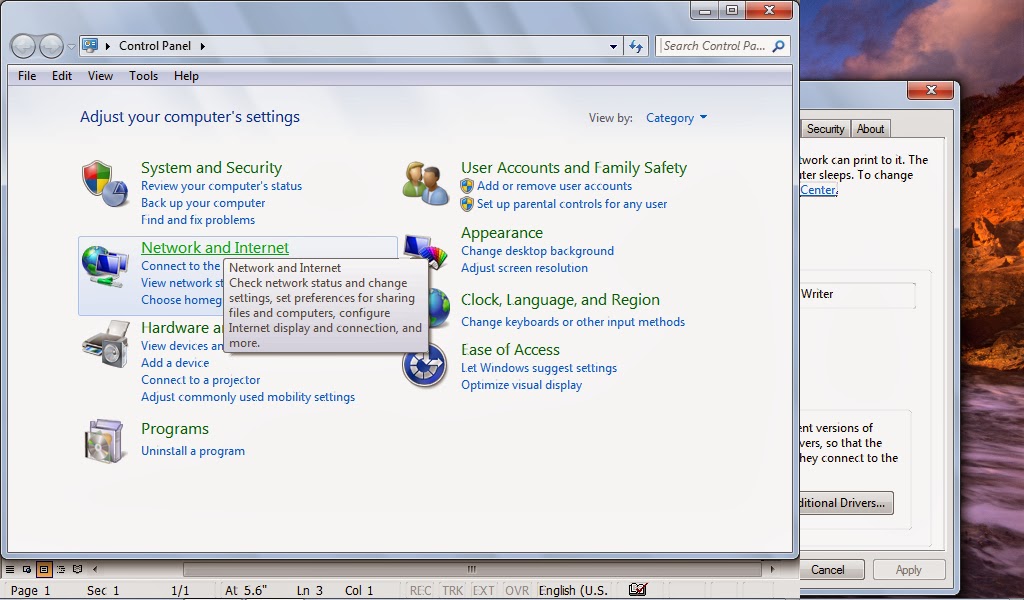Click Find and fix problems

click(x=198, y=220)
